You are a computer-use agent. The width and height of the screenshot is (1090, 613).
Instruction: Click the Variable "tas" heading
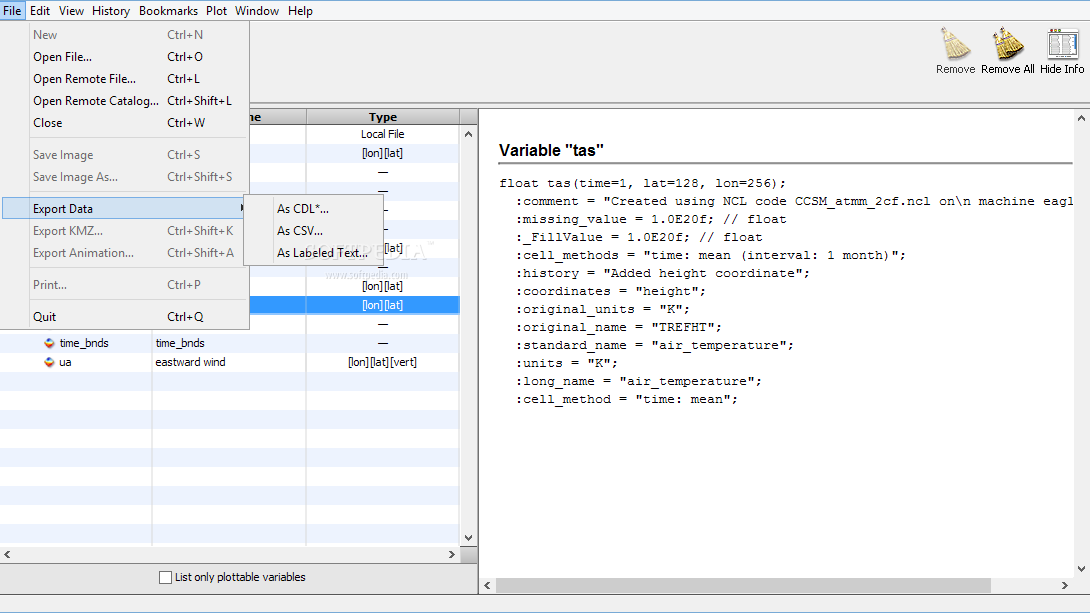(551, 150)
